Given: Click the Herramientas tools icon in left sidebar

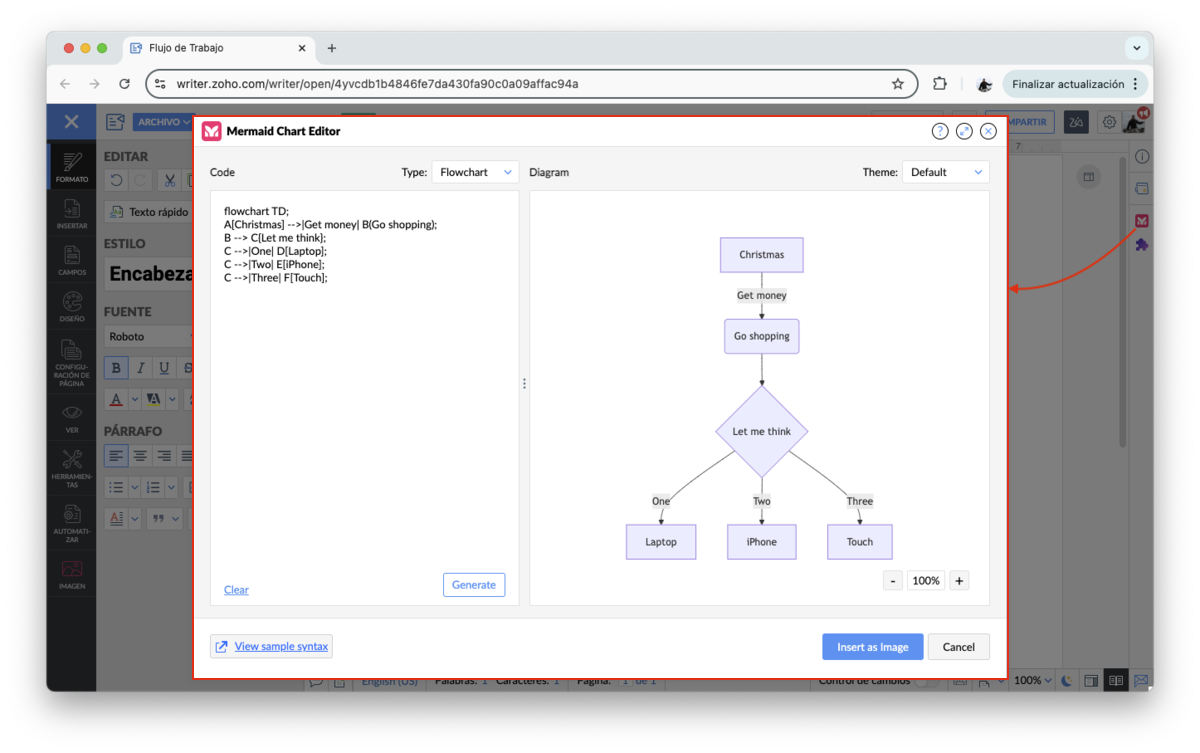Looking at the screenshot, I should [72, 468].
